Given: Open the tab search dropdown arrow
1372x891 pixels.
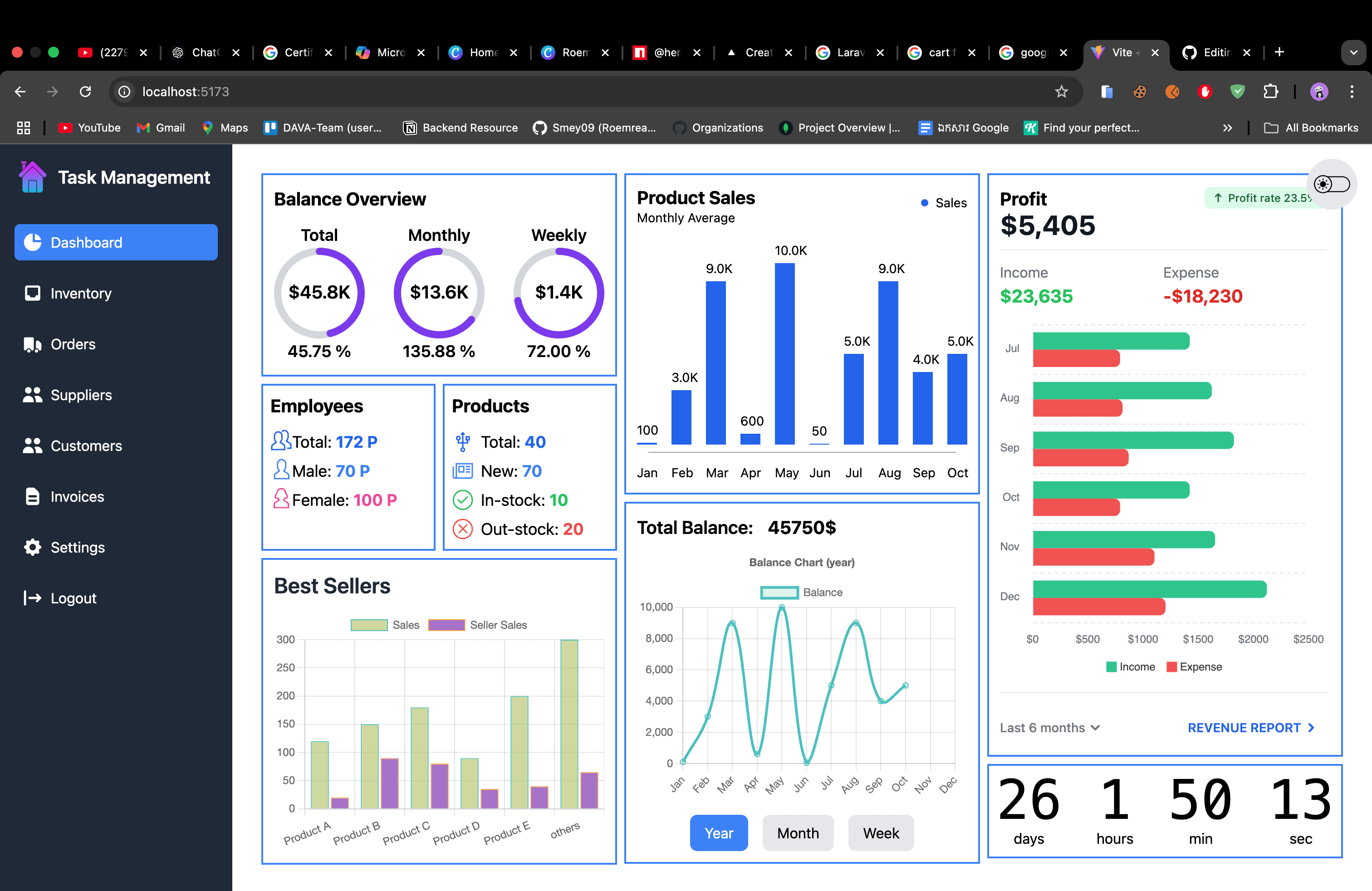Looking at the screenshot, I should pos(1353,53).
